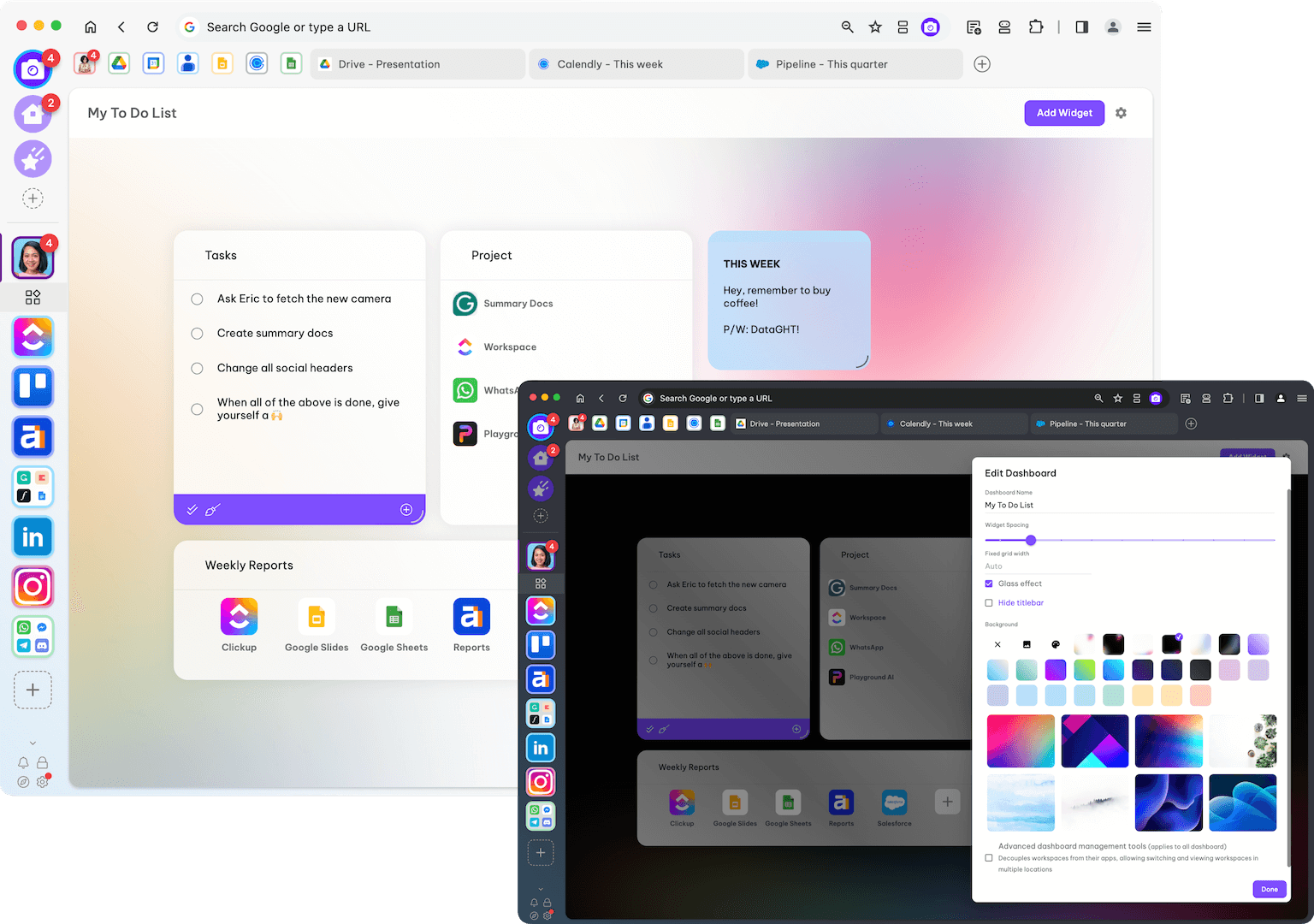The width and height of the screenshot is (1314, 924).
Task: Enable the Hide titlebar checkbox
Action: (x=989, y=603)
